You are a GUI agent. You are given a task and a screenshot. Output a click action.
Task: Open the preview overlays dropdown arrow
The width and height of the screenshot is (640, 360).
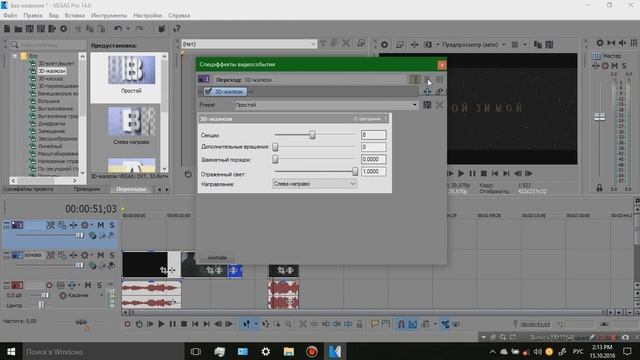click(525, 44)
